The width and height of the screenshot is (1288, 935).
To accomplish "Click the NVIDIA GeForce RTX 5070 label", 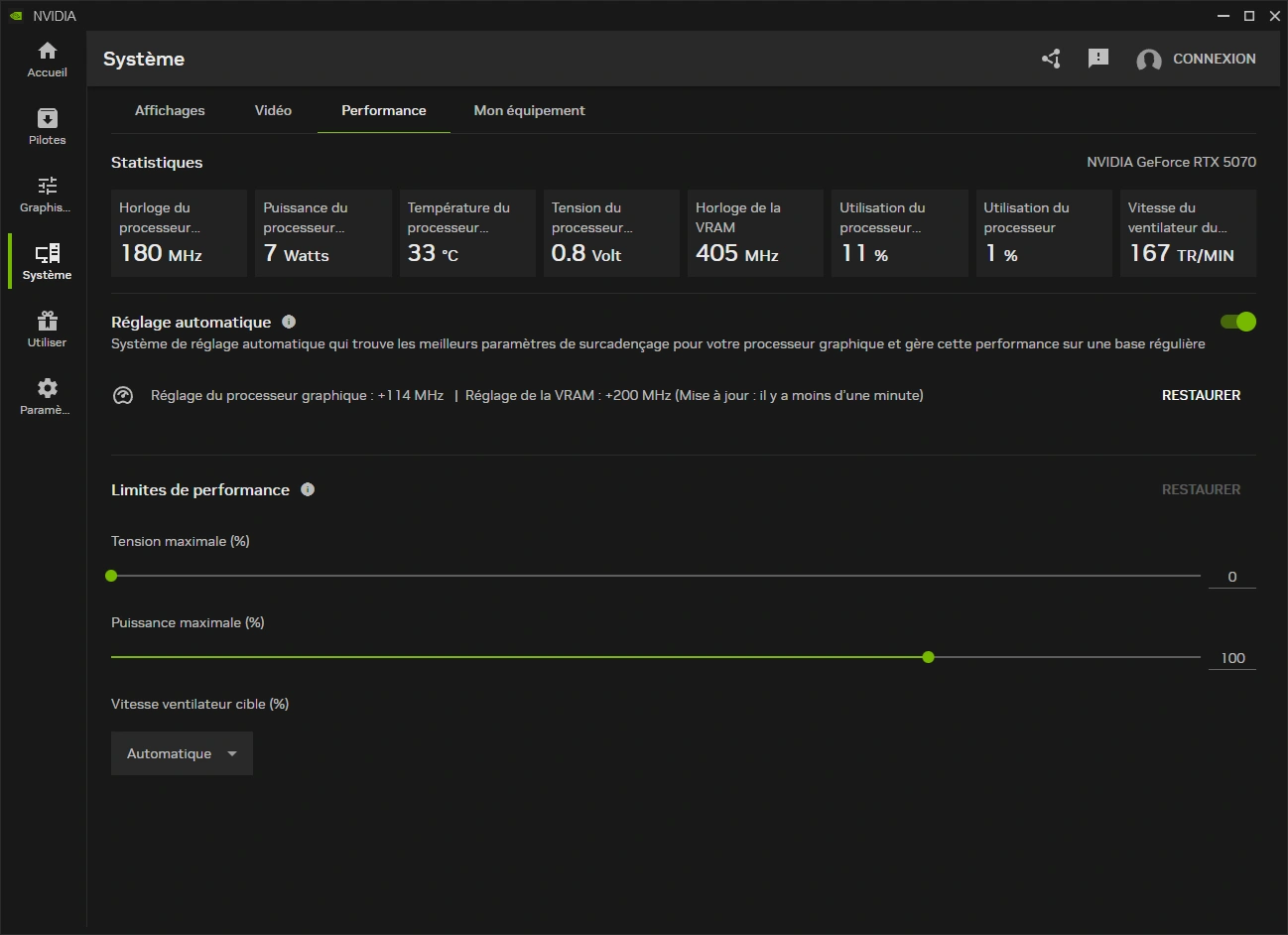I will (1171, 162).
